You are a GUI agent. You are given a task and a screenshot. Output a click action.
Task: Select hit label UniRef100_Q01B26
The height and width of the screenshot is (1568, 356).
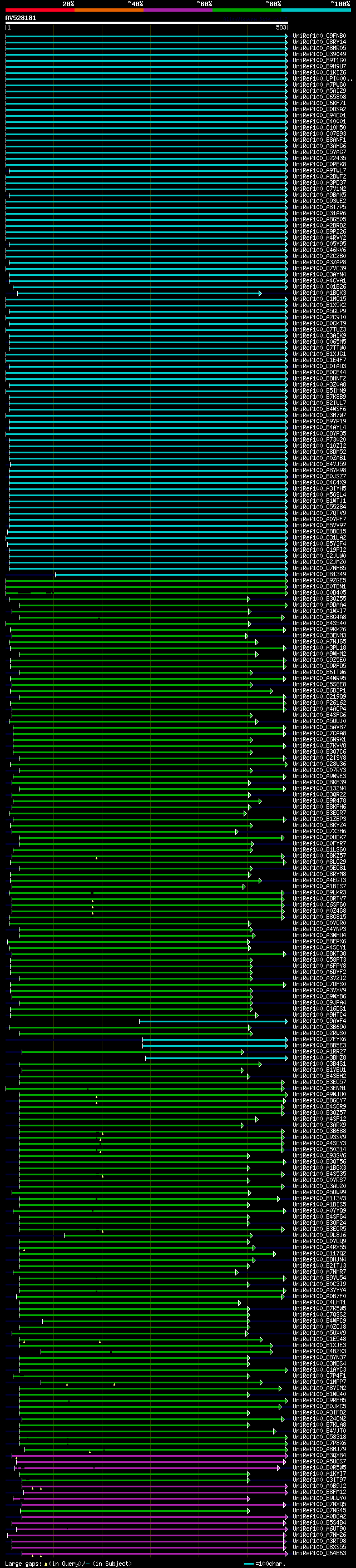[x=319, y=286]
